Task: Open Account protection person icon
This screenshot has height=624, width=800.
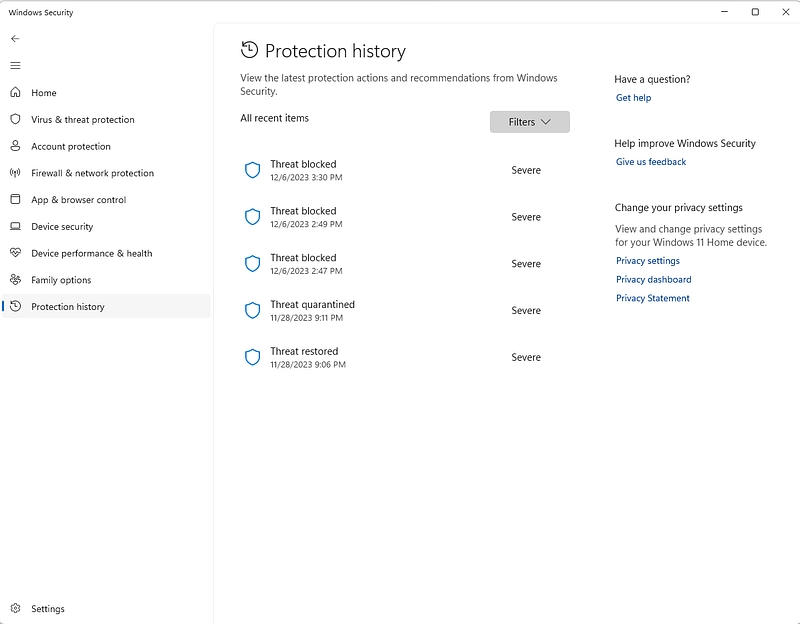Action: tap(15, 146)
